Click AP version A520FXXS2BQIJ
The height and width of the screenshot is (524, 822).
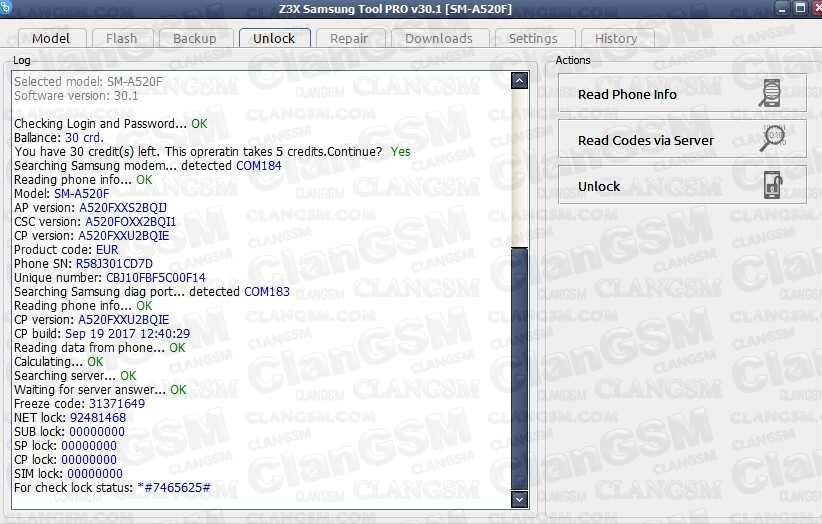(123, 208)
